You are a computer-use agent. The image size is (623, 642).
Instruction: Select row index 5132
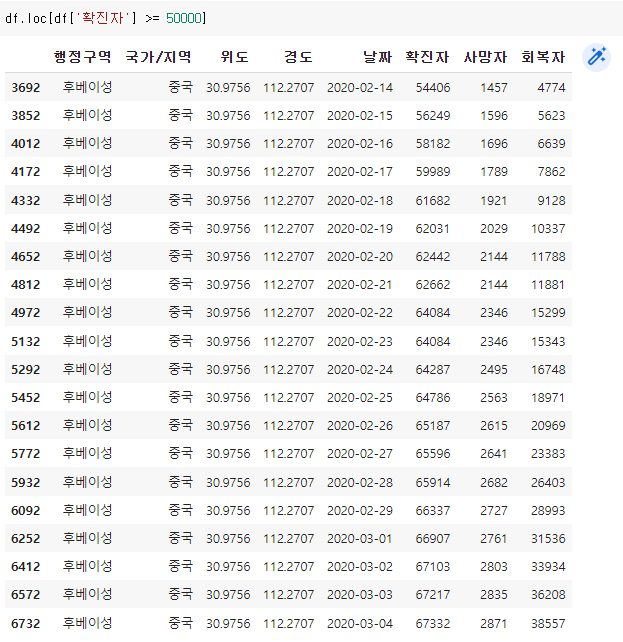pyautogui.click(x=26, y=341)
